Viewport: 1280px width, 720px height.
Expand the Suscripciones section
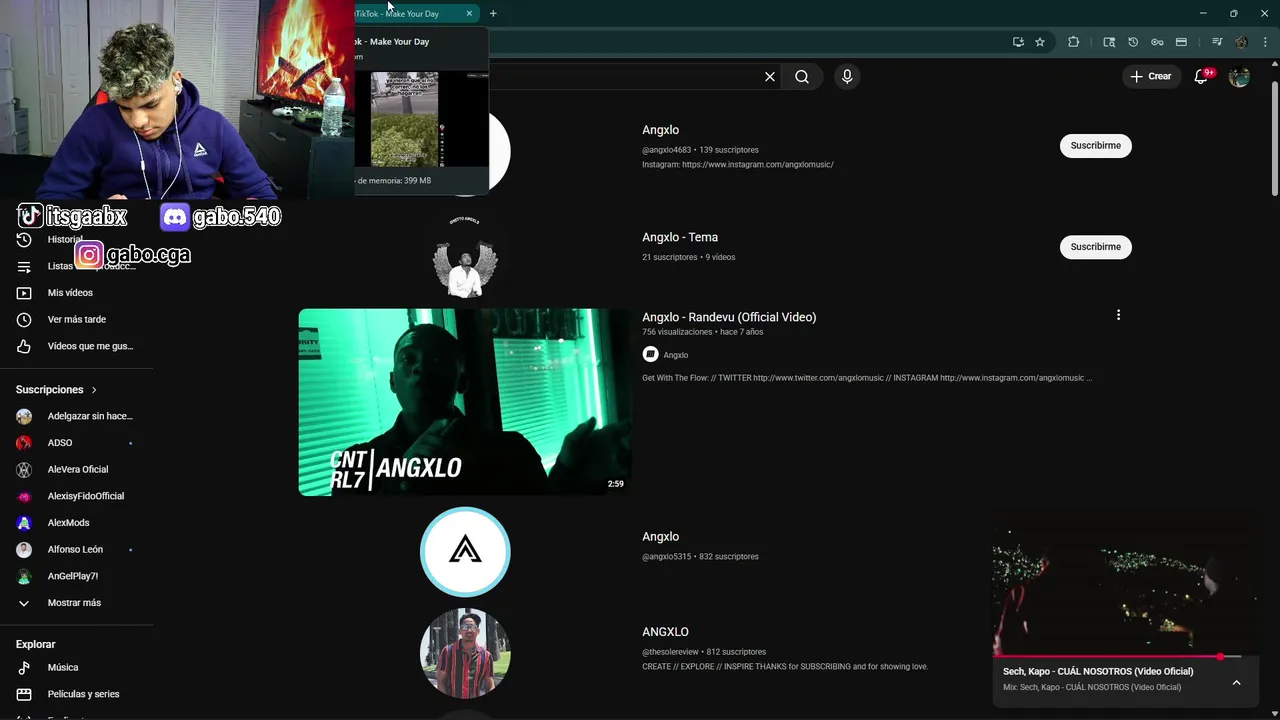[x=57, y=389]
